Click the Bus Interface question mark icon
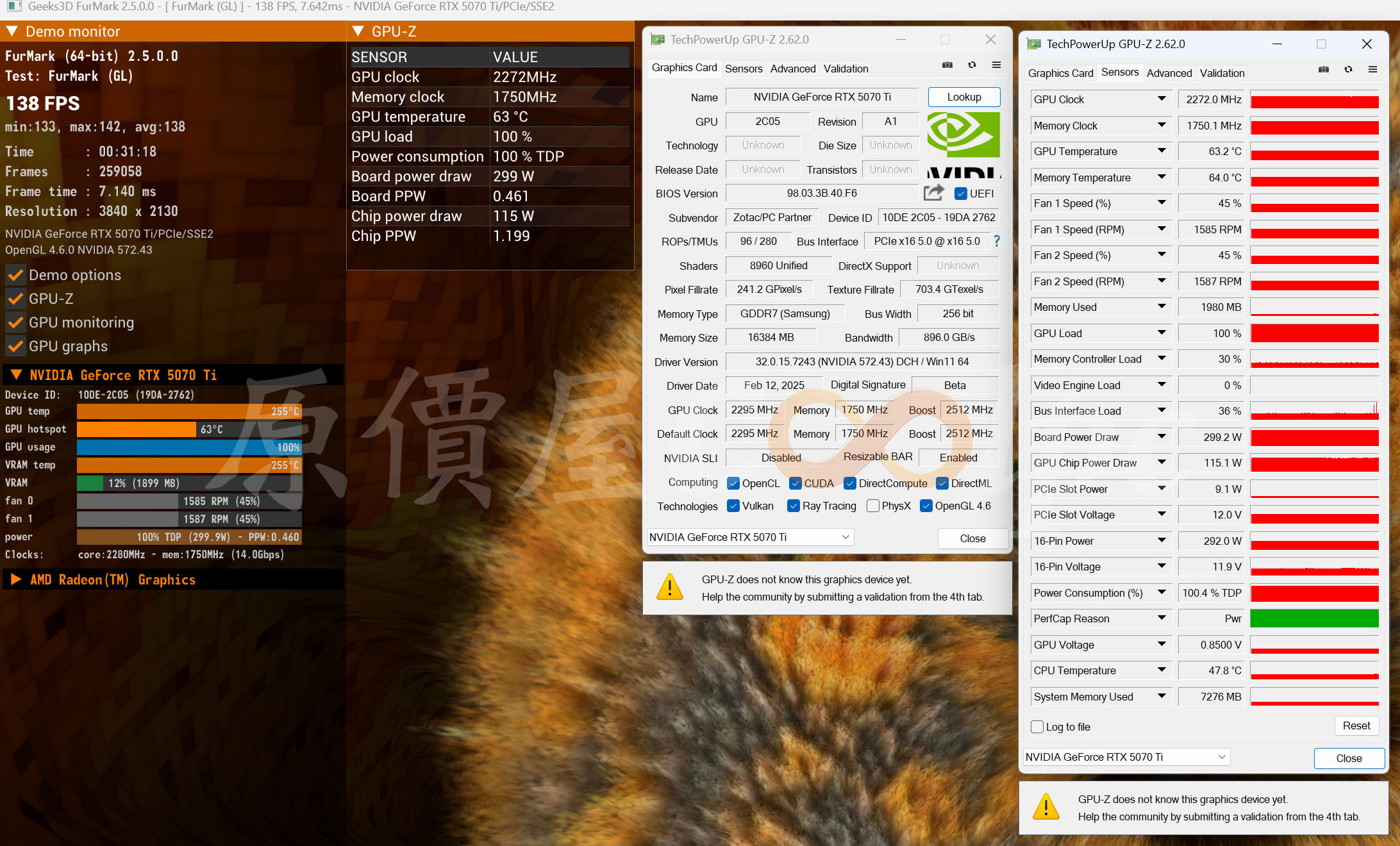 pos(996,241)
